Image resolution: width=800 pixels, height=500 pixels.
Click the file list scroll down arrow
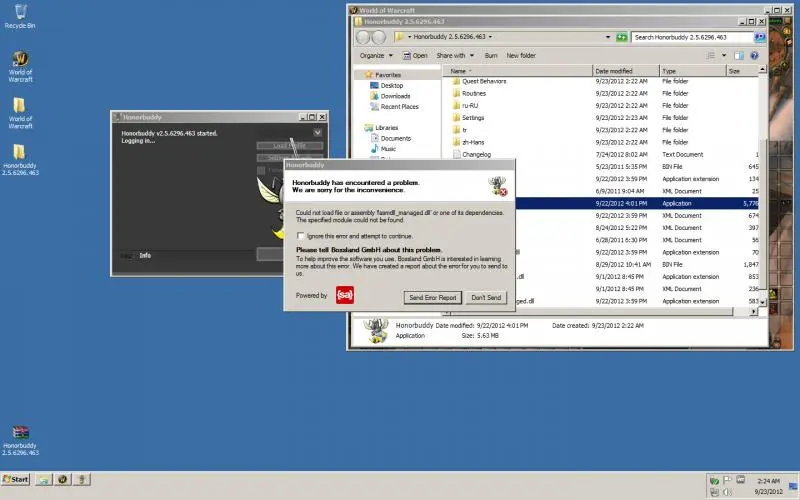[x=762, y=302]
